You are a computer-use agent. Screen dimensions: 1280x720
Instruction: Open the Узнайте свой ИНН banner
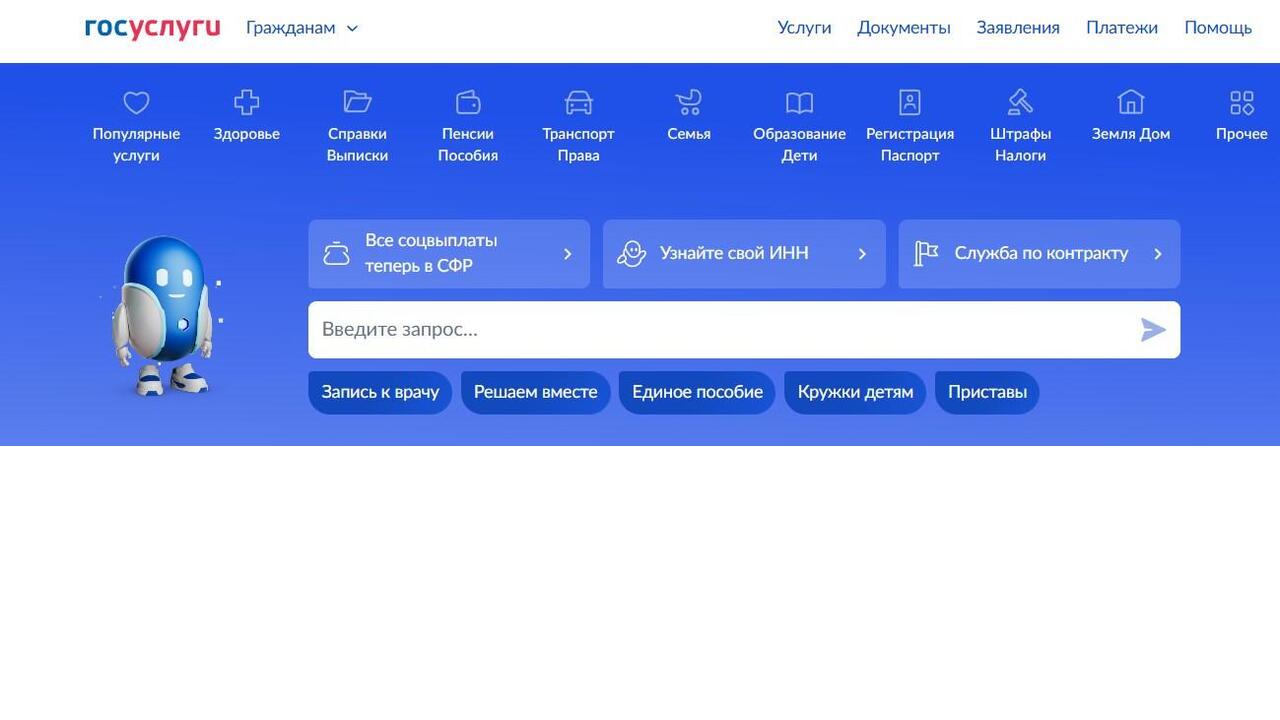coord(744,254)
